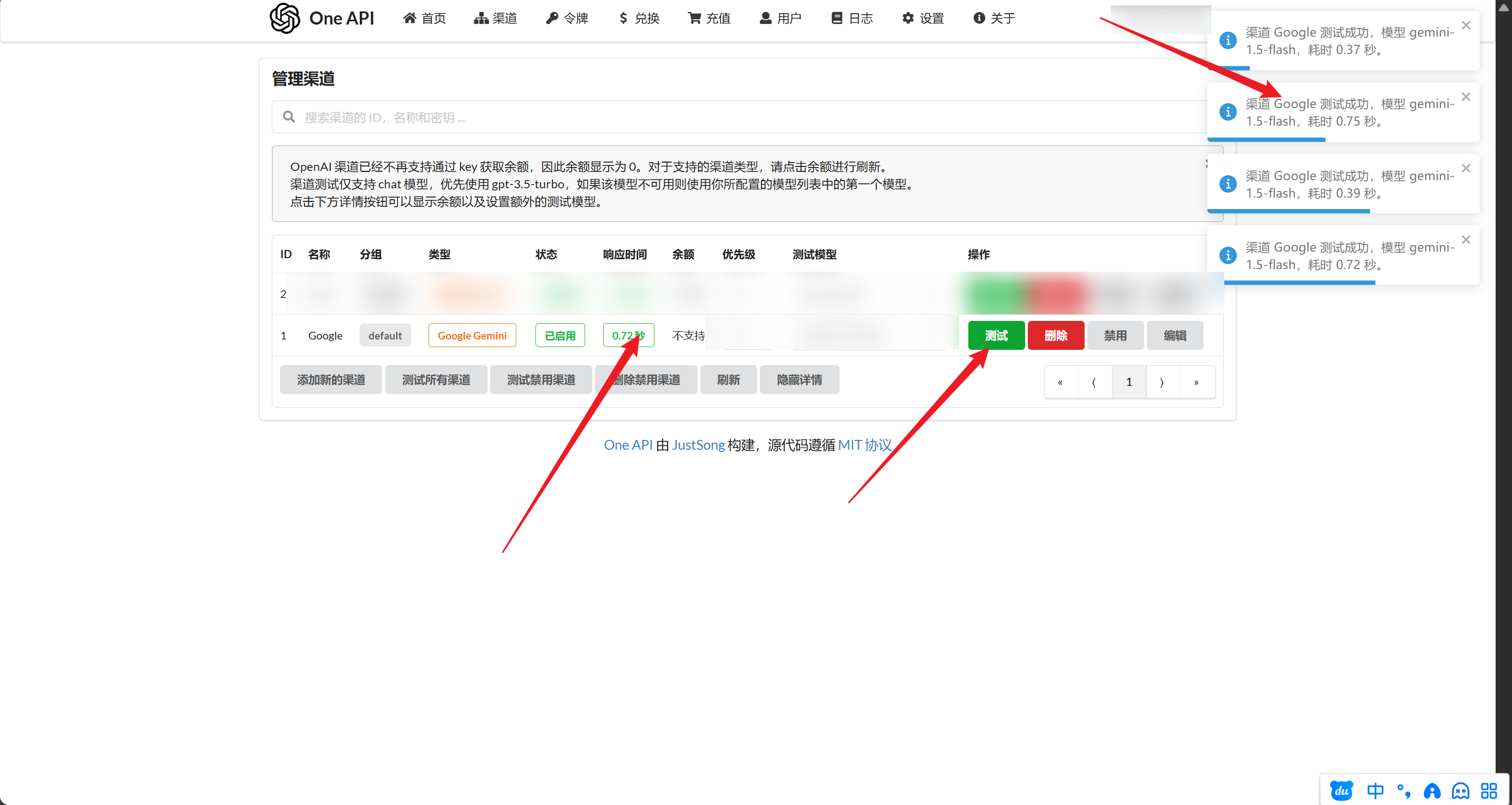This screenshot has height=805, width=1512.
Task: Toggle details with 隐藏详情 button
Action: point(799,380)
